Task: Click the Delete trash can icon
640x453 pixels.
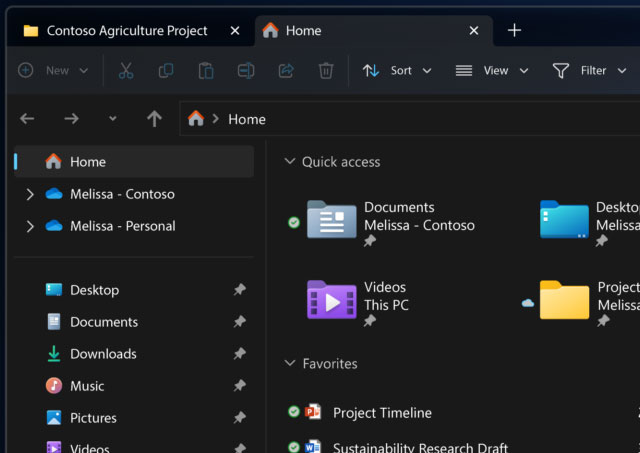Action: pyautogui.click(x=326, y=71)
